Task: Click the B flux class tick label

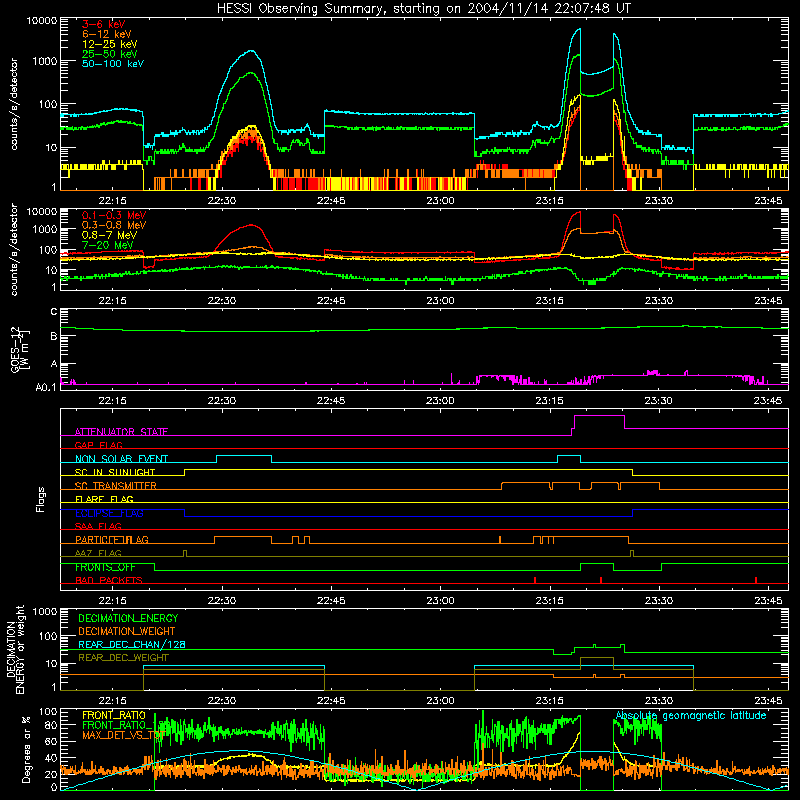Action: click(54, 336)
